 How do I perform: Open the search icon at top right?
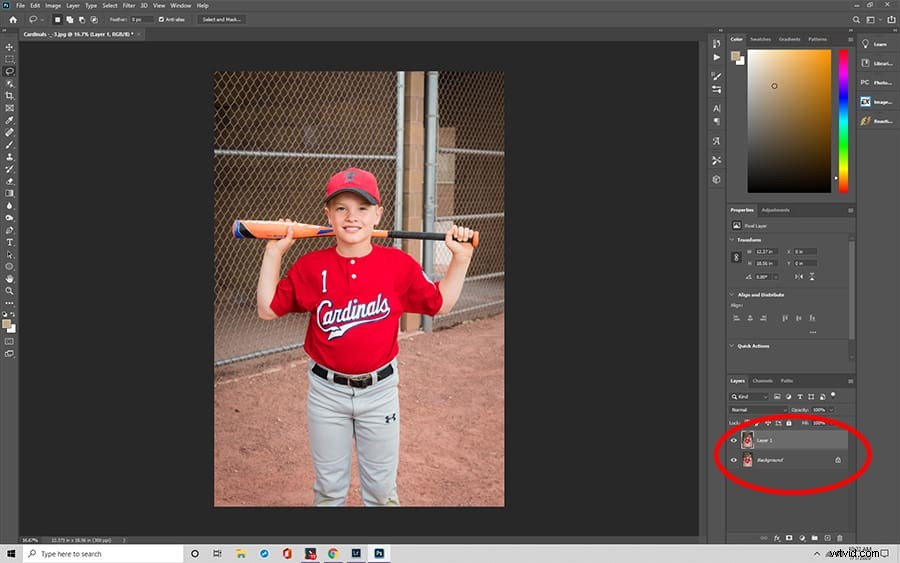856,20
